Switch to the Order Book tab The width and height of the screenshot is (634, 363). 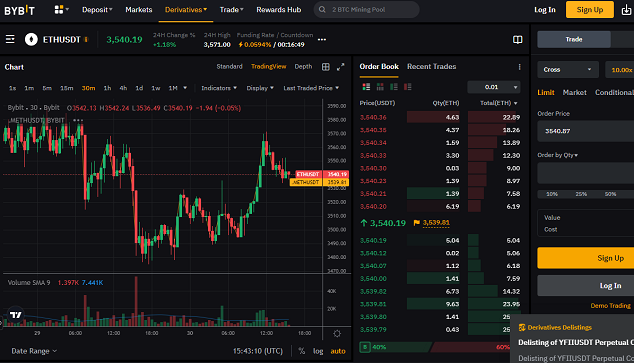pyautogui.click(x=379, y=67)
